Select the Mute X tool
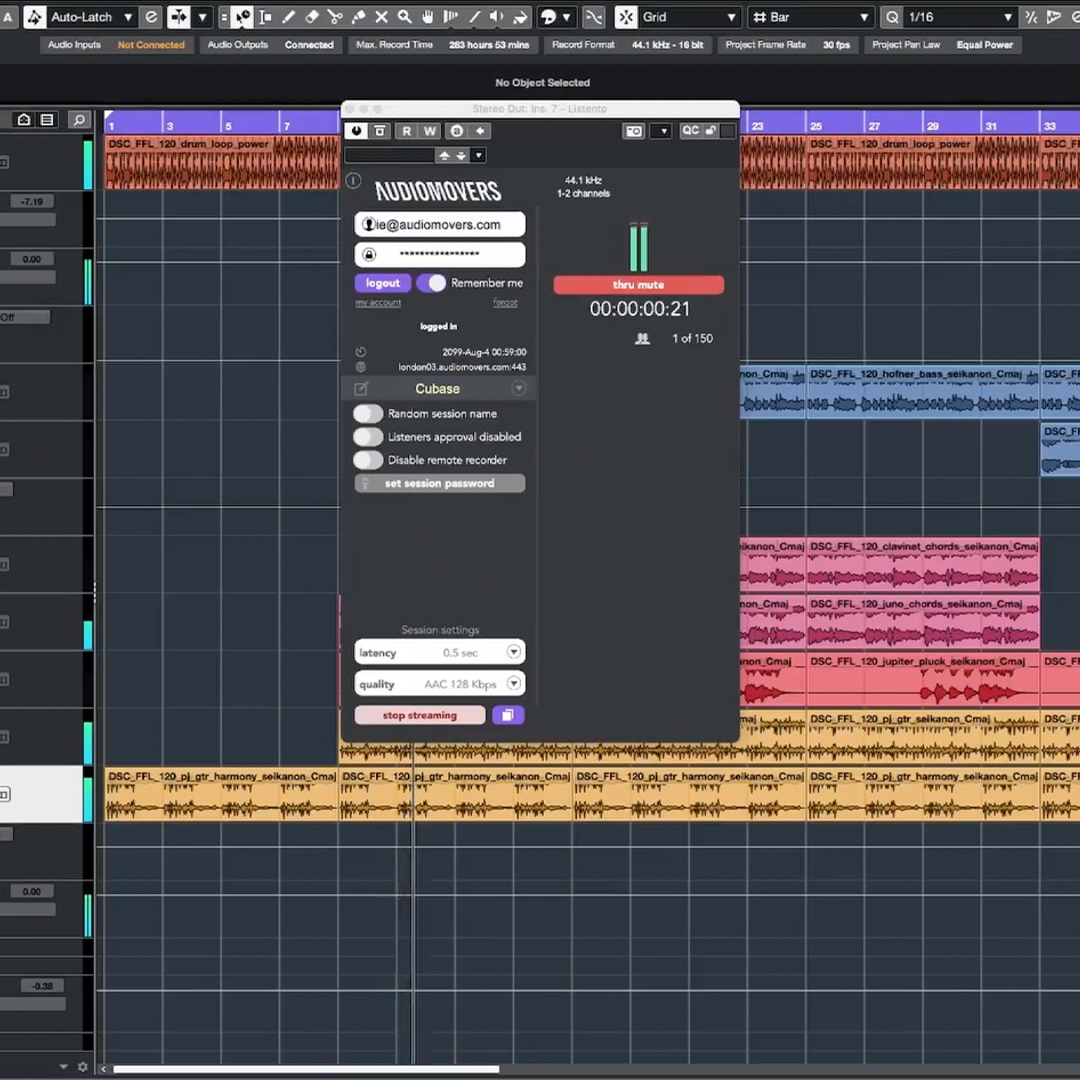The width and height of the screenshot is (1080, 1080). tap(381, 17)
